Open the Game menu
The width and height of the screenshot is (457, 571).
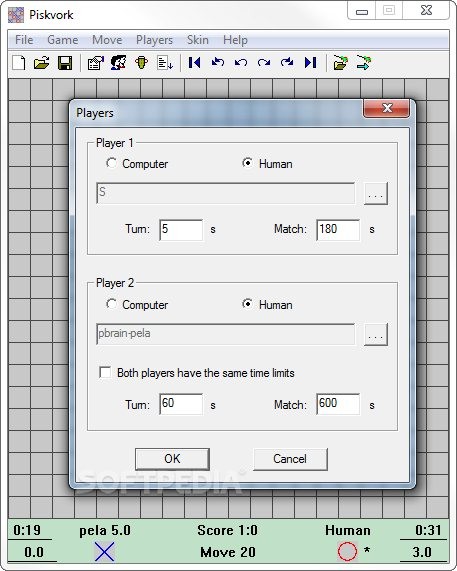[x=63, y=40]
